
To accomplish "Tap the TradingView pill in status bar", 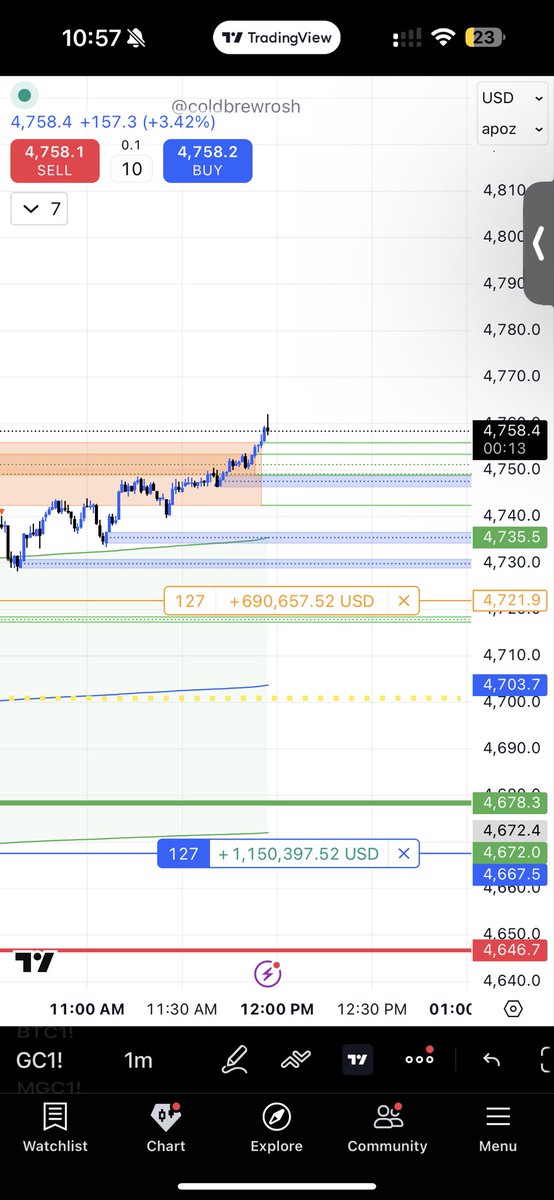I will click(277, 38).
